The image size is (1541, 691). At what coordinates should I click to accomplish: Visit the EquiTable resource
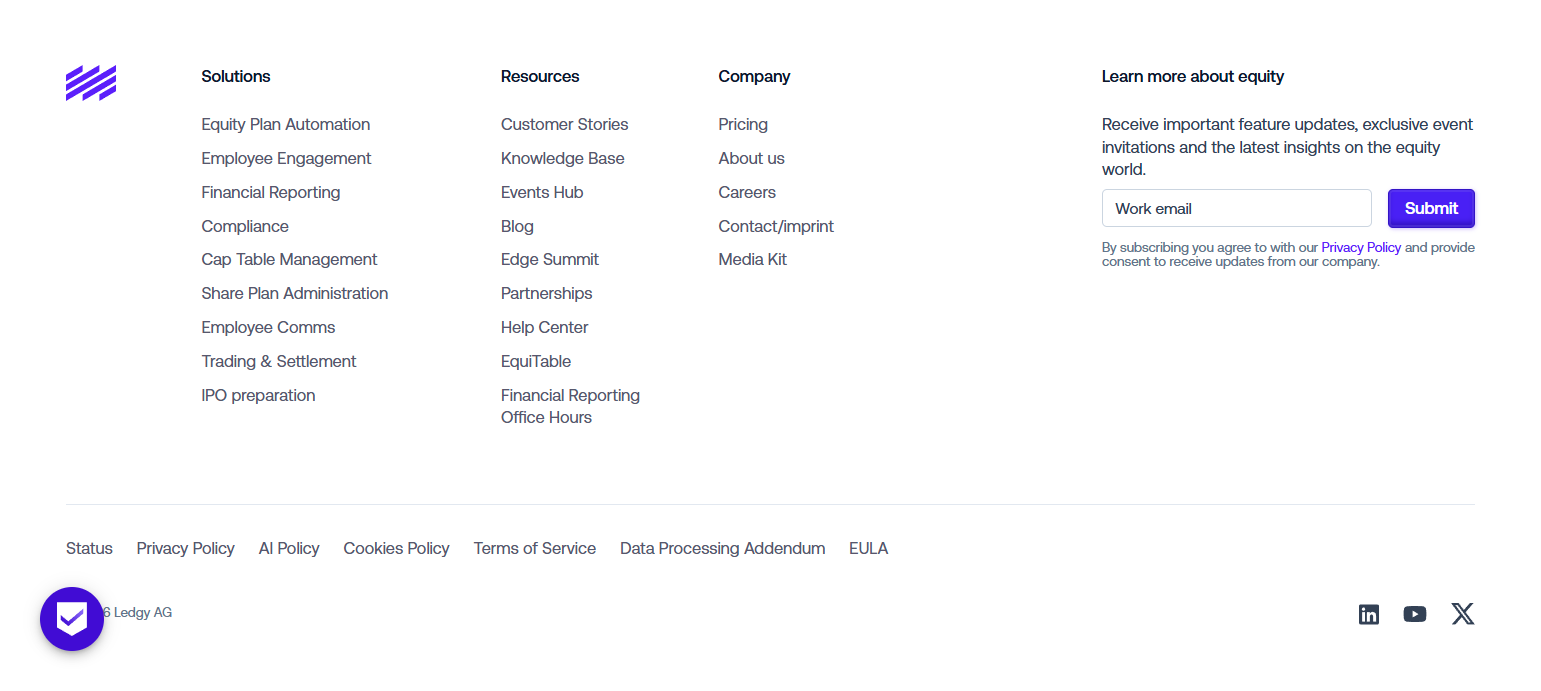coord(536,361)
